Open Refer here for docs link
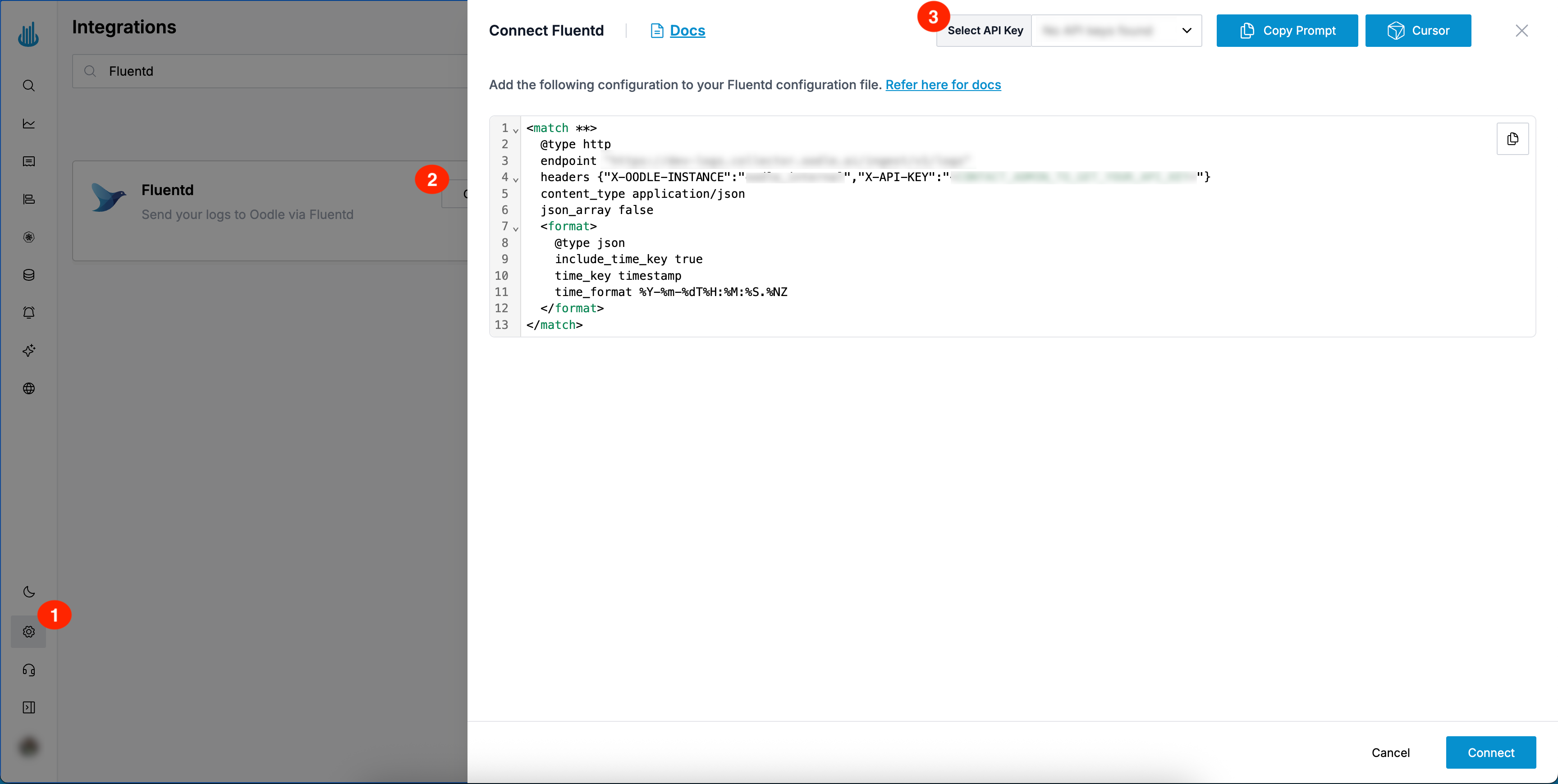The image size is (1558, 784). pyautogui.click(x=943, y=85)
